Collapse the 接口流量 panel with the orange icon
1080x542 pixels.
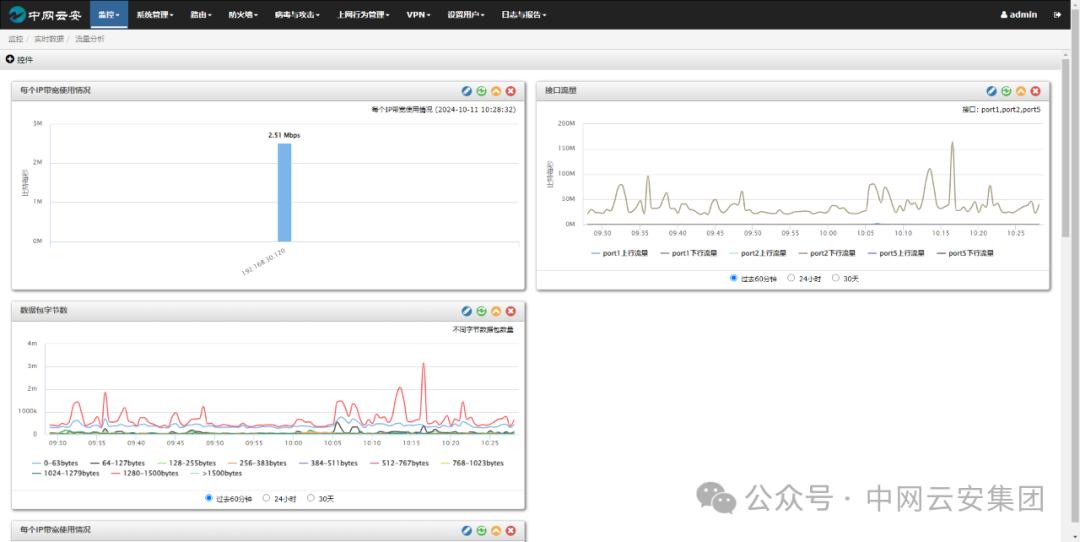coord(1021,91)
